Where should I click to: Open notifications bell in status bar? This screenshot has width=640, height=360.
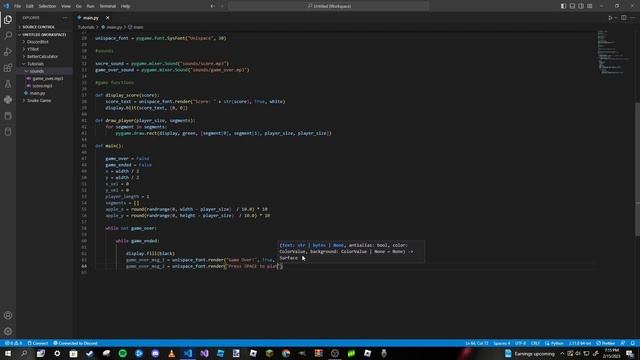click(x=633, y=343)
